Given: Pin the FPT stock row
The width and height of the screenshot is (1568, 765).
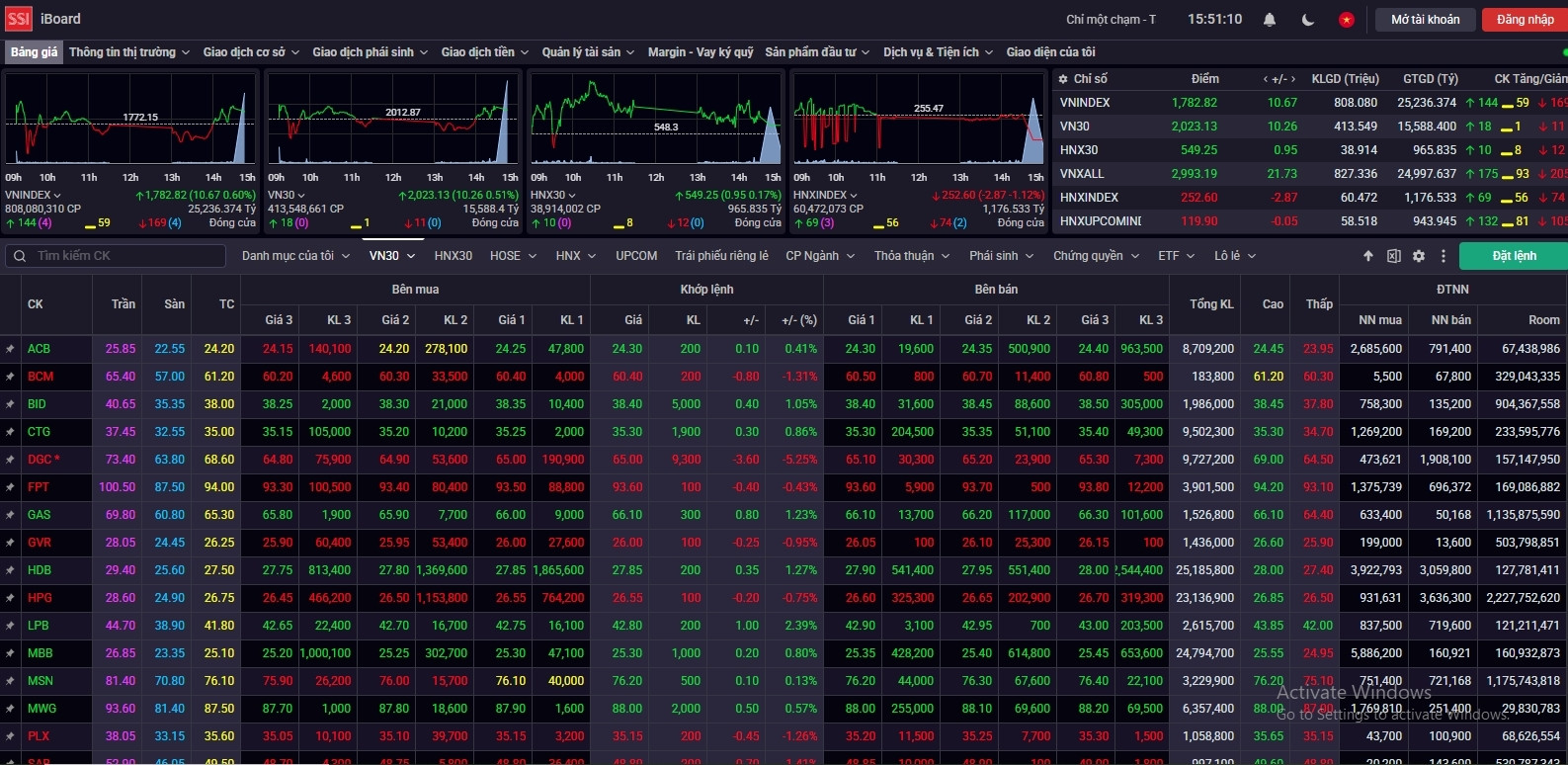Looking at the screenshot, I should pyautogui.click(x=10, y=487).
